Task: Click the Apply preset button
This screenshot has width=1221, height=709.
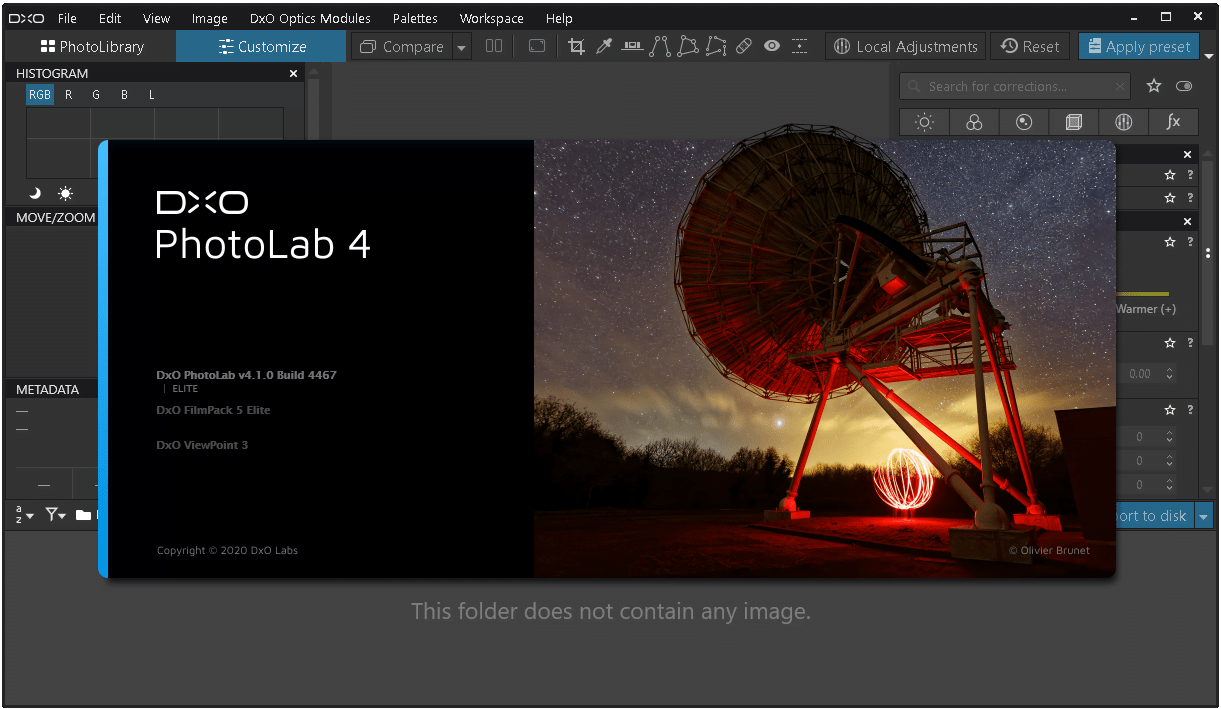Action: 1138,46
